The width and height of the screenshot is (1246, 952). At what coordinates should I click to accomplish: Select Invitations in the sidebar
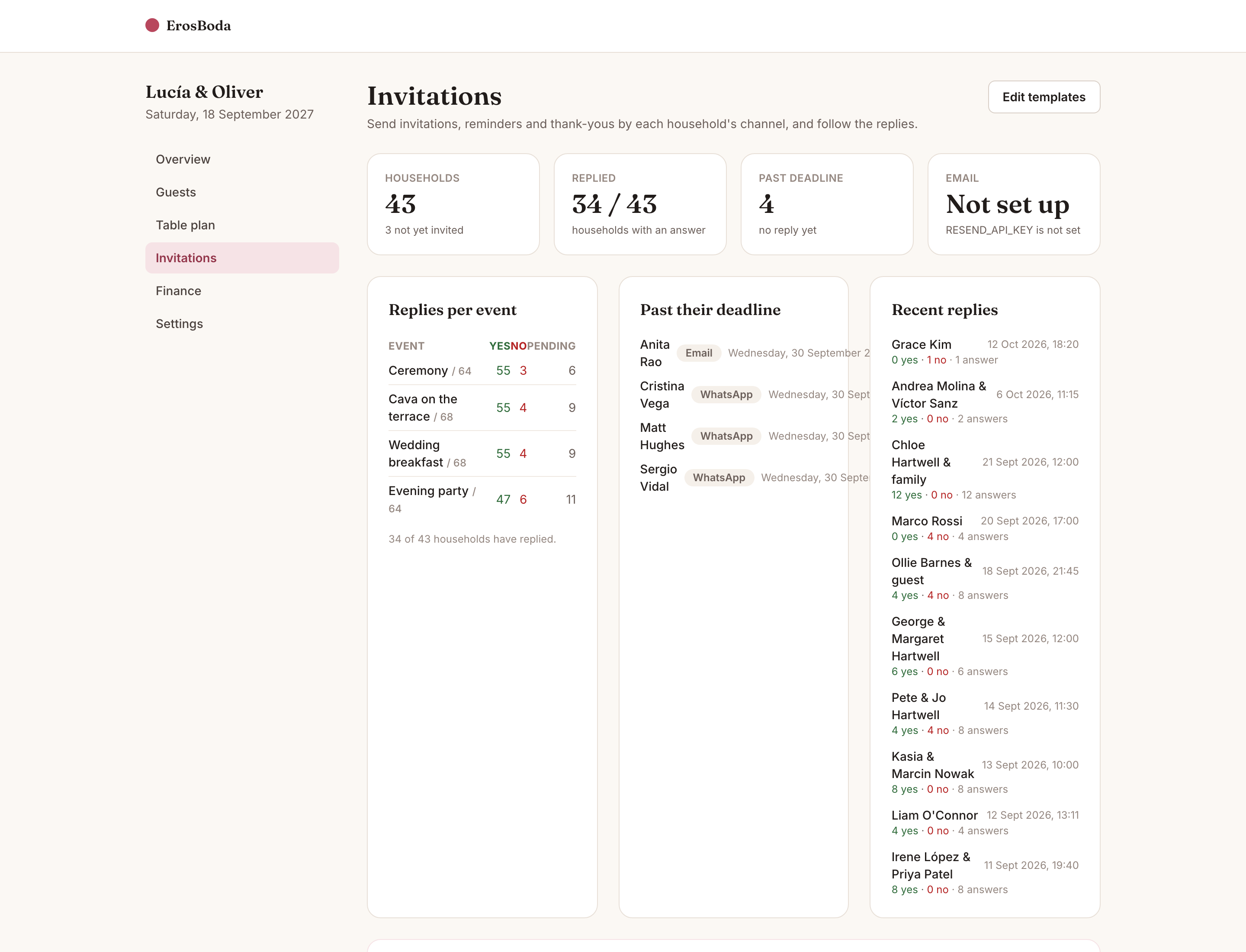coord(242,258)
